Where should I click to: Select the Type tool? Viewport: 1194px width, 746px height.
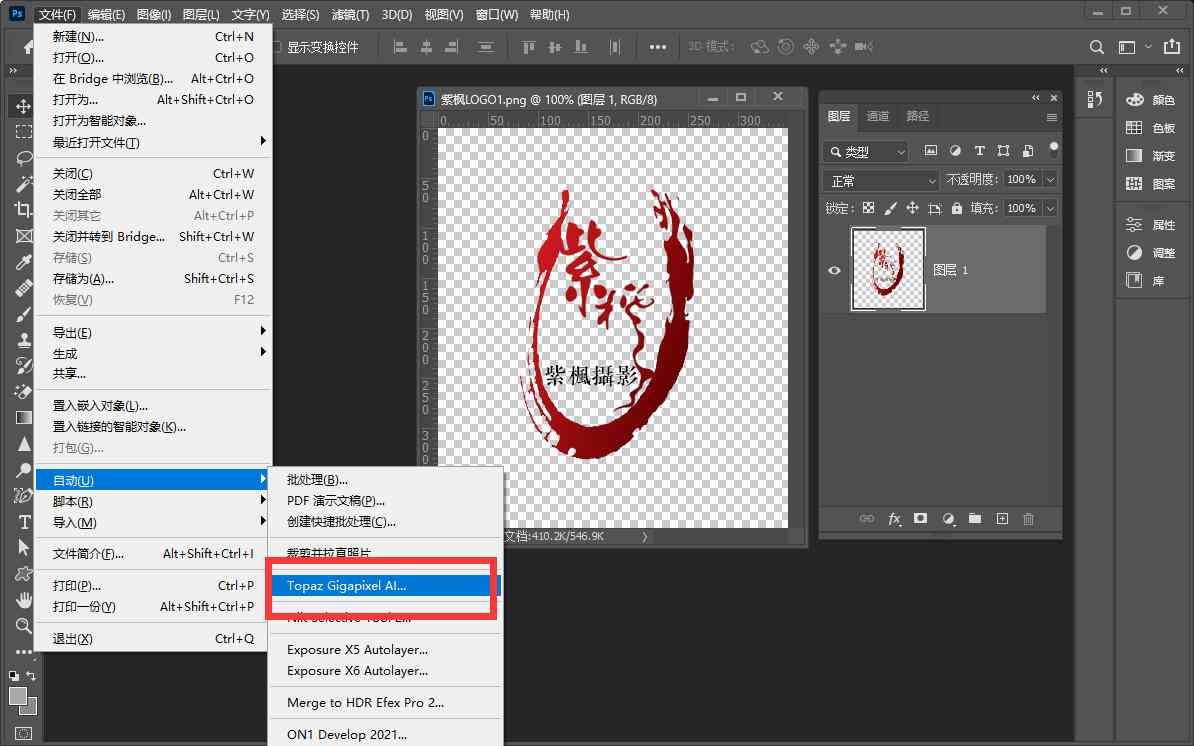(24, 521)
